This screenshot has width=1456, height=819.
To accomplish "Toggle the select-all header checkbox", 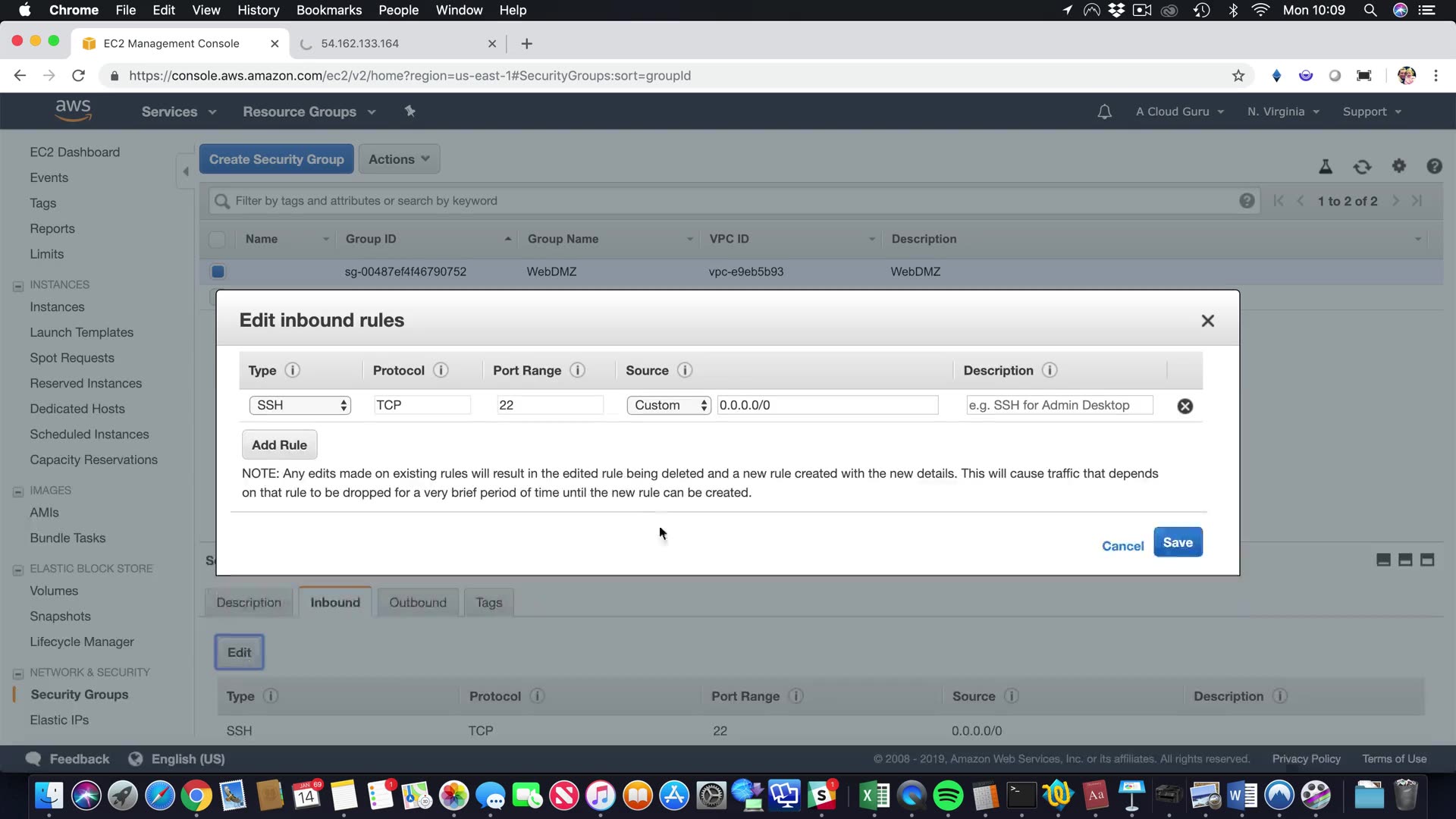I will (x=217, y=239).
